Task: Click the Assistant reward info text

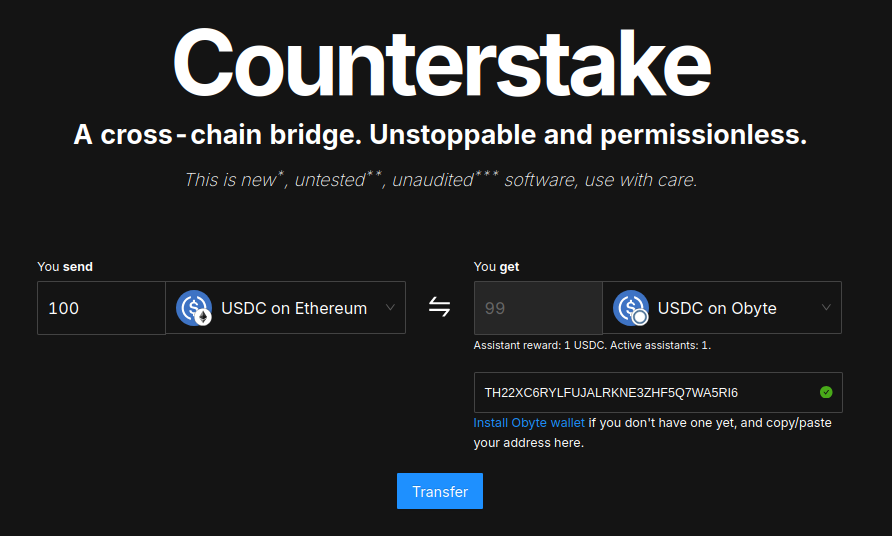Action: [x=592, y=345]
